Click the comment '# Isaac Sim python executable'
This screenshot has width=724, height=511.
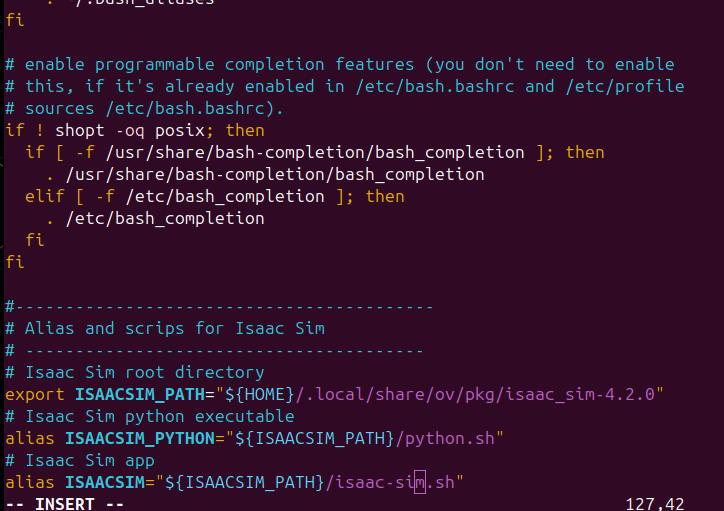150,416
